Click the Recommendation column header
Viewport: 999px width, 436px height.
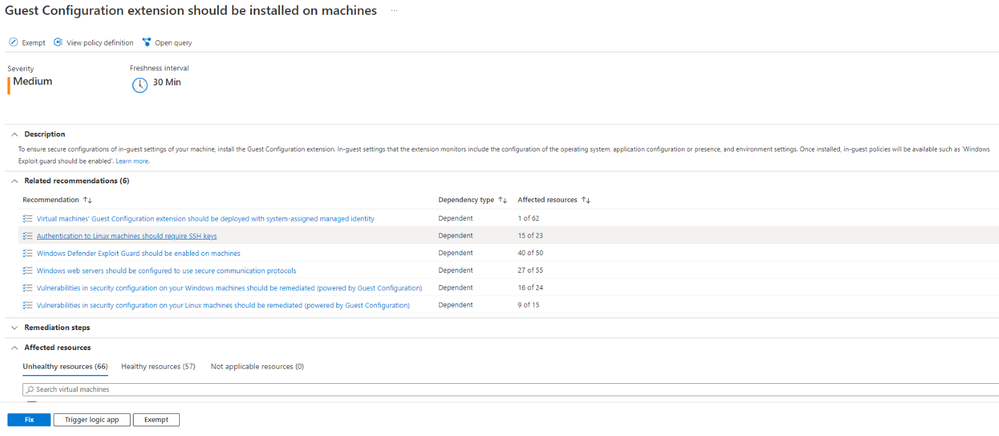[x=51, y=200]
